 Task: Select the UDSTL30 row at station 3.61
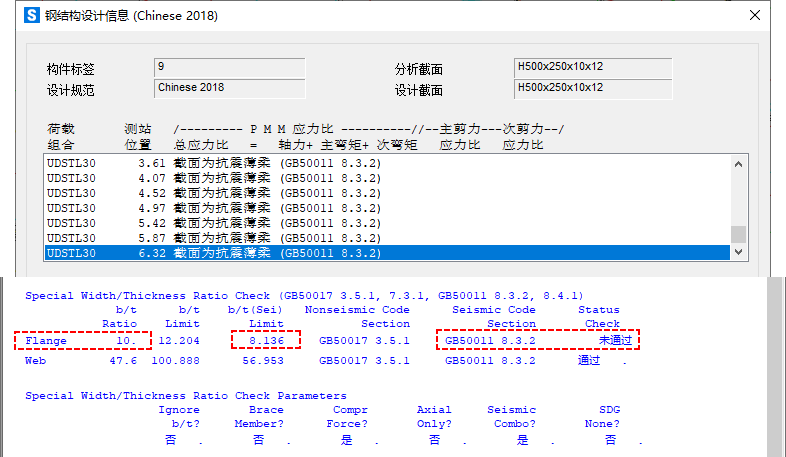(390, 163)
